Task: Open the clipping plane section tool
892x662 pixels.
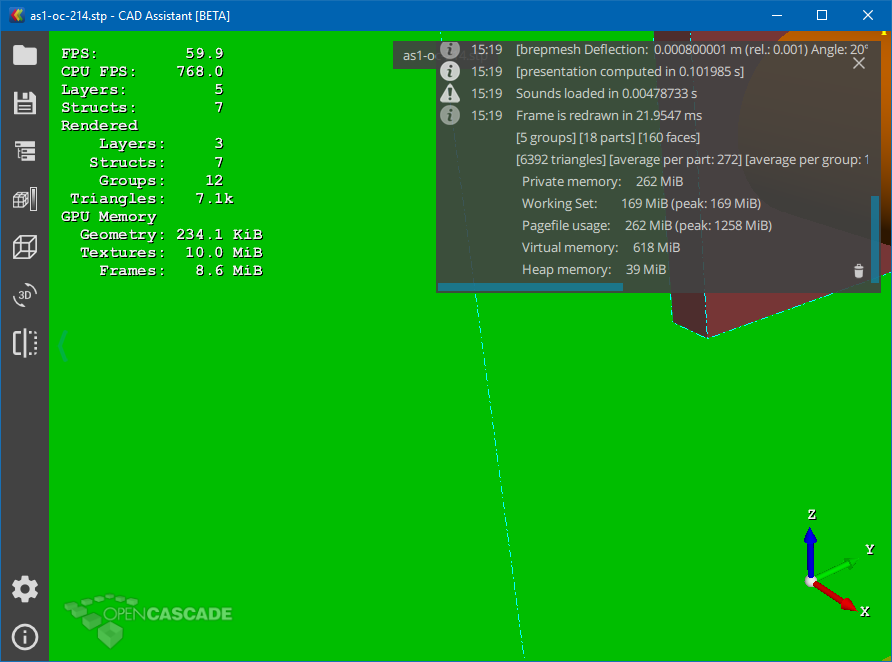Action: (x=24, y=343)
